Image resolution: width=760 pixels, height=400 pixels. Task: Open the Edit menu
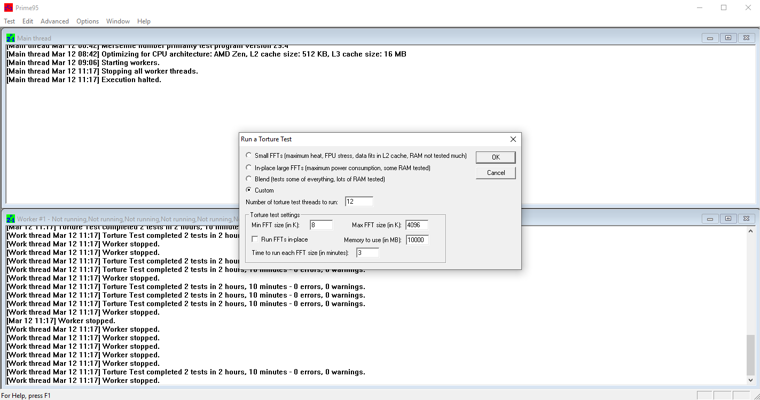28,21
